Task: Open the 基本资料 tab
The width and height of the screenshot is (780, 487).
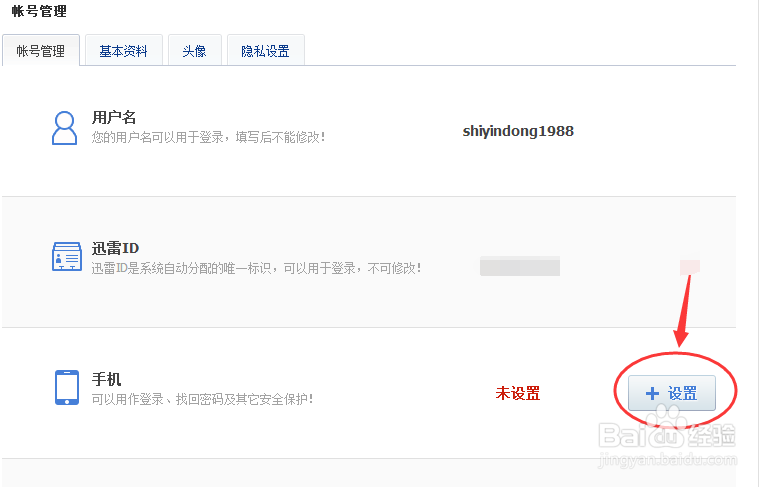Action: point(123,51)
